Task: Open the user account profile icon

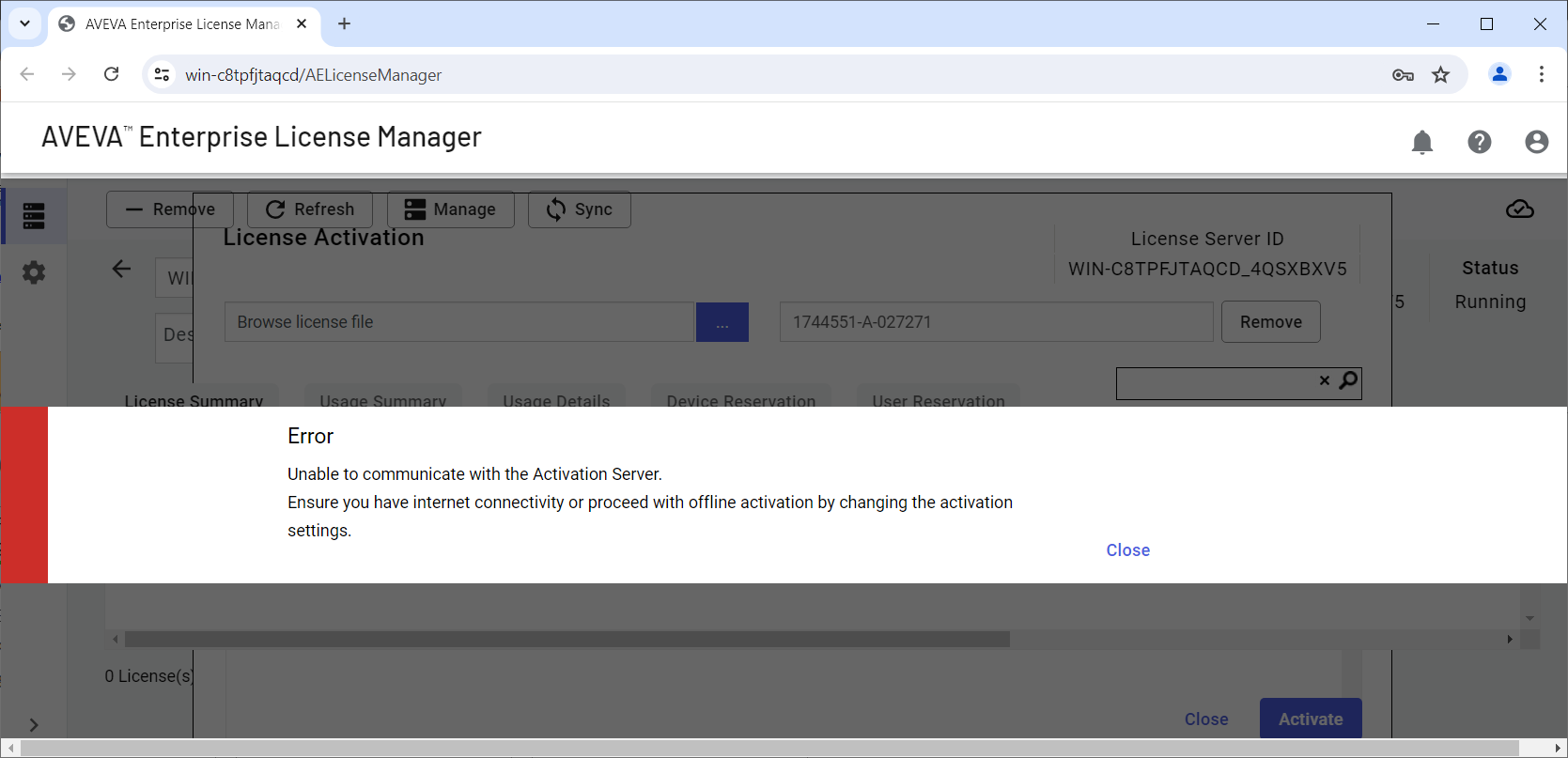Action: [1537, 142]
